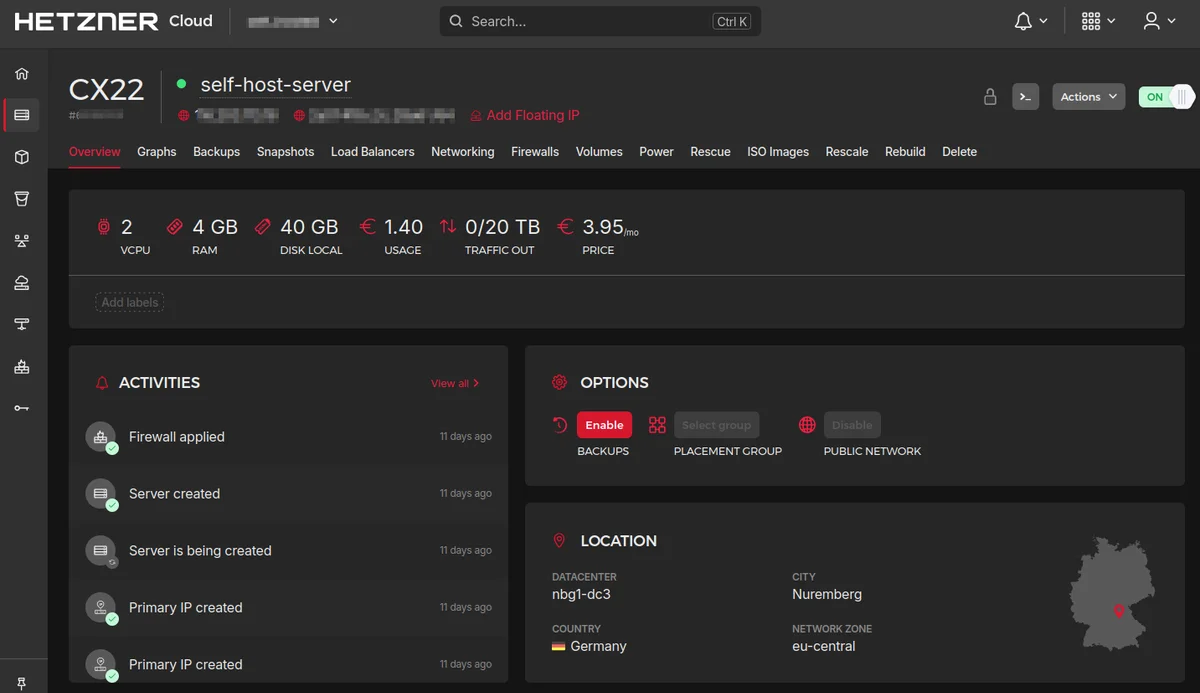Open Load Balancers from the sidebar
Viewport: 1200px width, 693px height.
[x=22, y=240]
